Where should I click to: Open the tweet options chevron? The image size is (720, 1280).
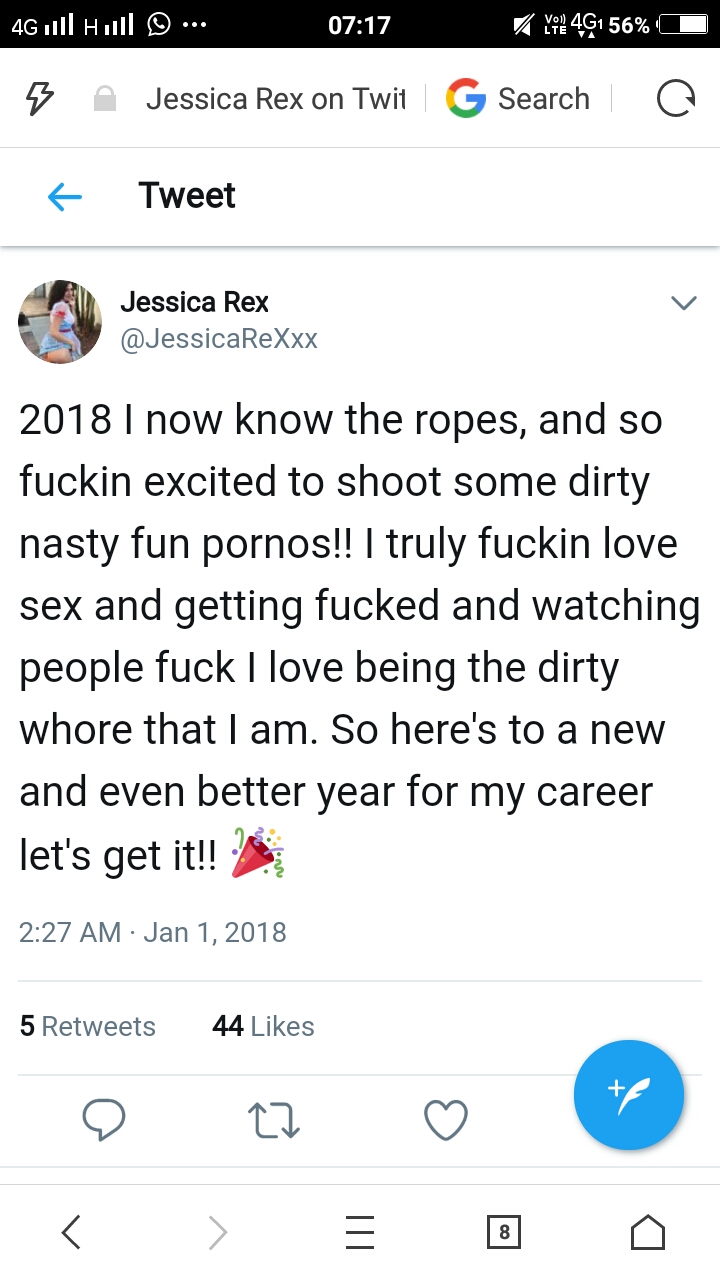coord(683,303)
